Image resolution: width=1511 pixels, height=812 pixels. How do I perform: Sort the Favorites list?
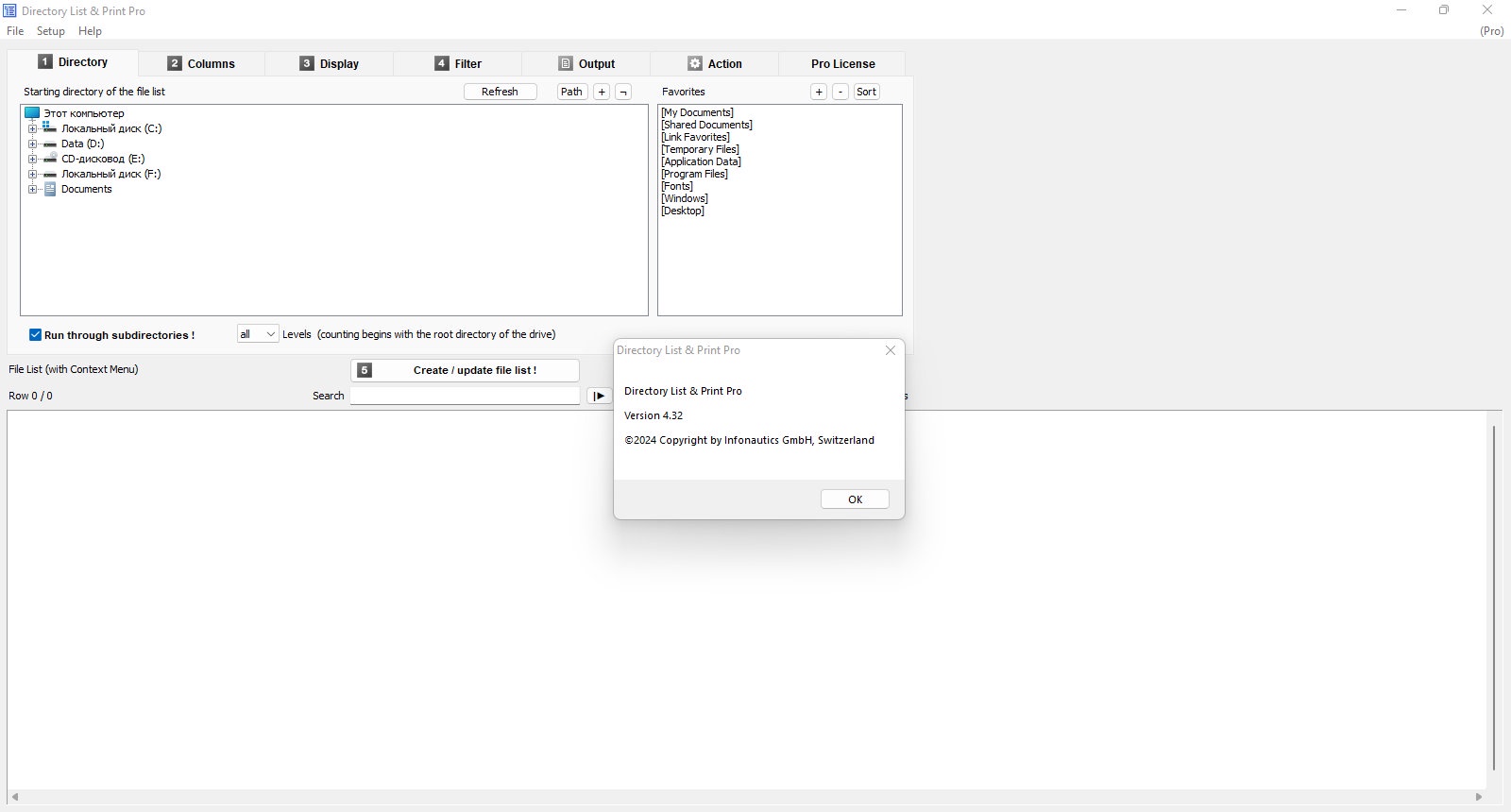tap(866, 92)
